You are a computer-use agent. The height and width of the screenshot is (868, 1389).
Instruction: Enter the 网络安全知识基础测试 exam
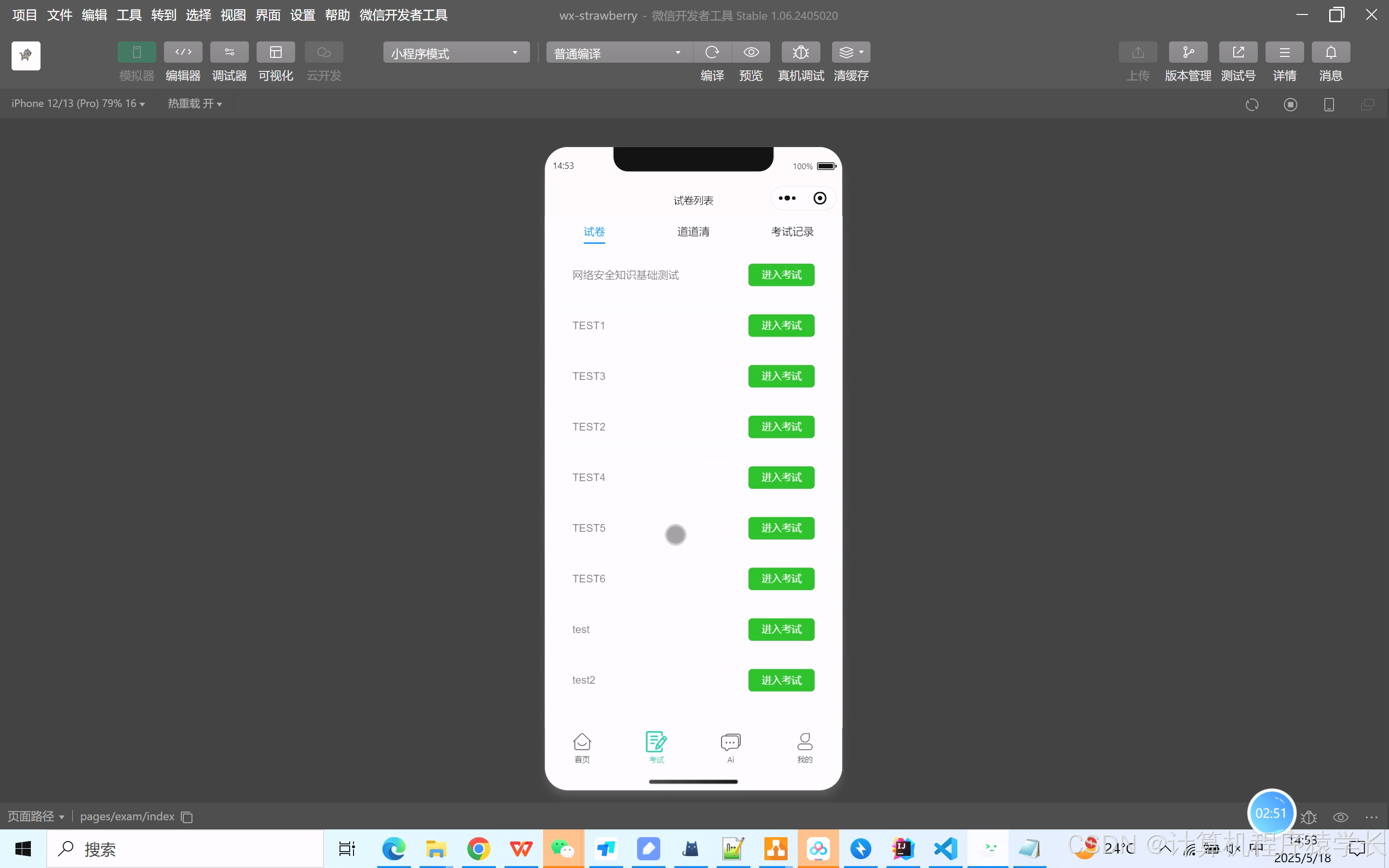point(781,275)
